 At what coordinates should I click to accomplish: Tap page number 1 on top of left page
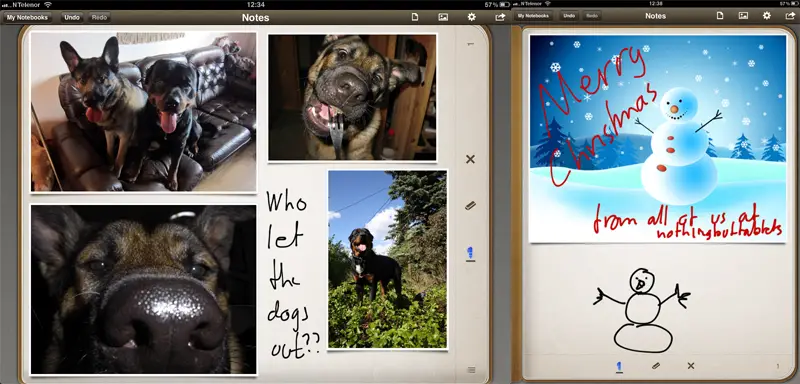point(471,44)
